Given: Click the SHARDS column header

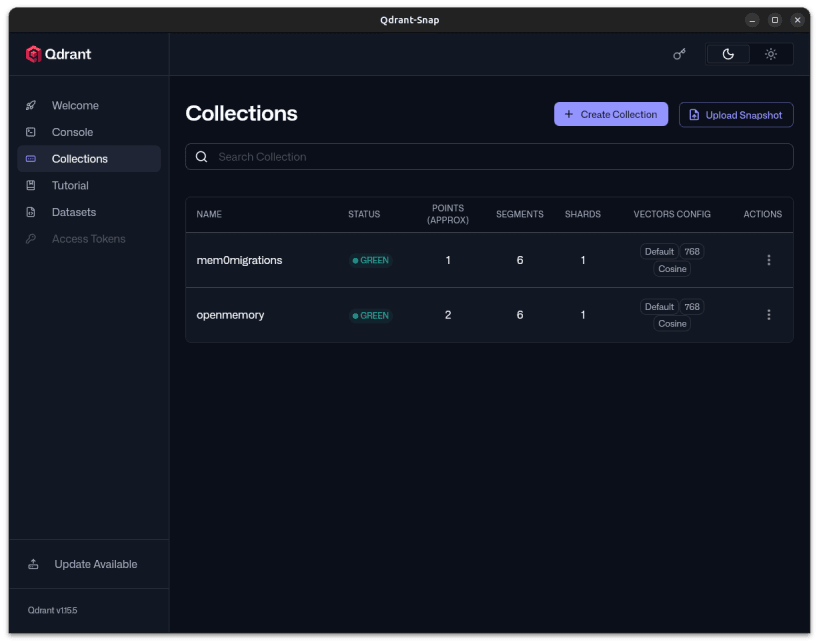Looking at the screenshot, I should [582, 214].
